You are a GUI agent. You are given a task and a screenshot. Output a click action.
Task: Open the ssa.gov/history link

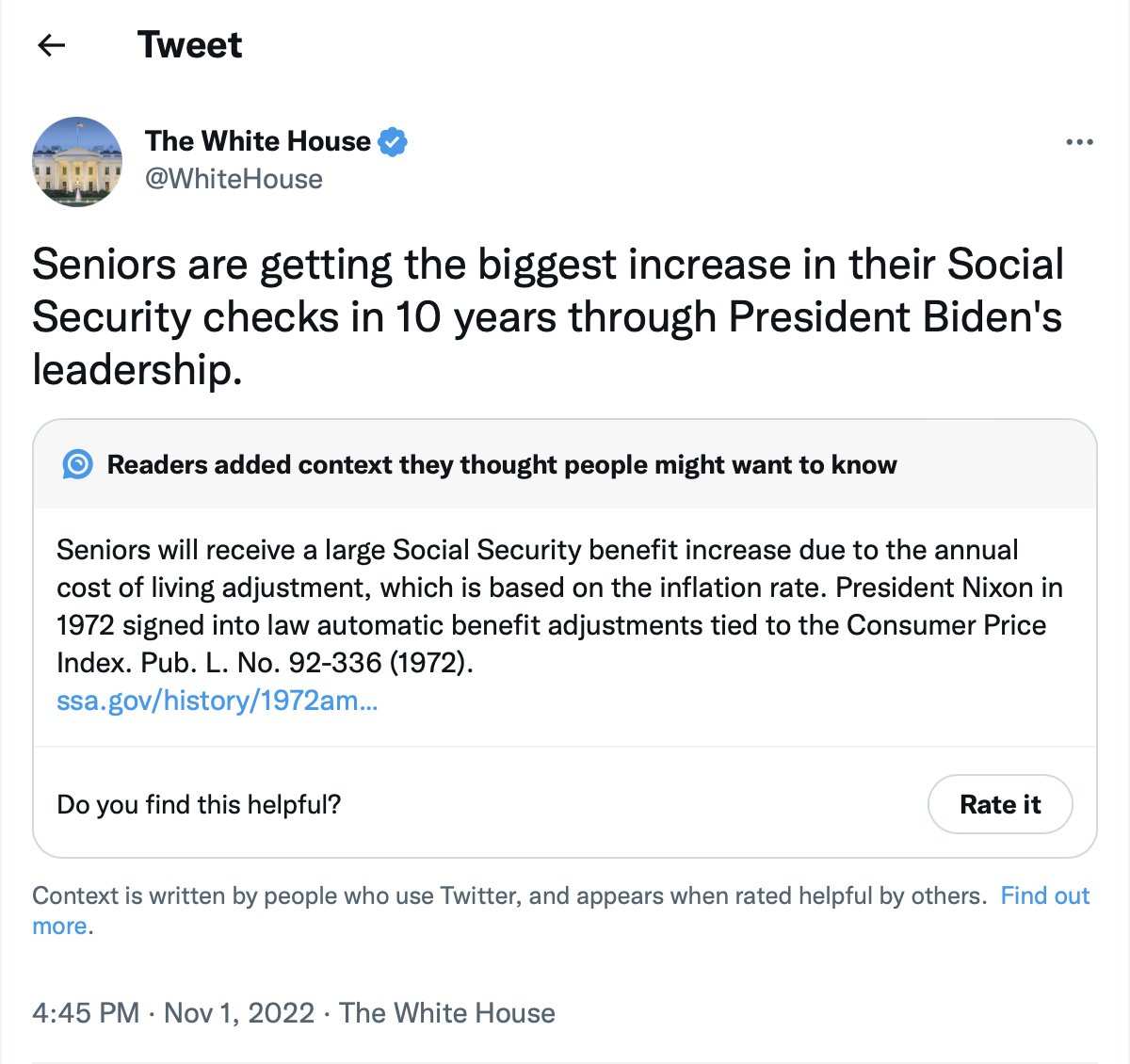[x=217, y=701]
